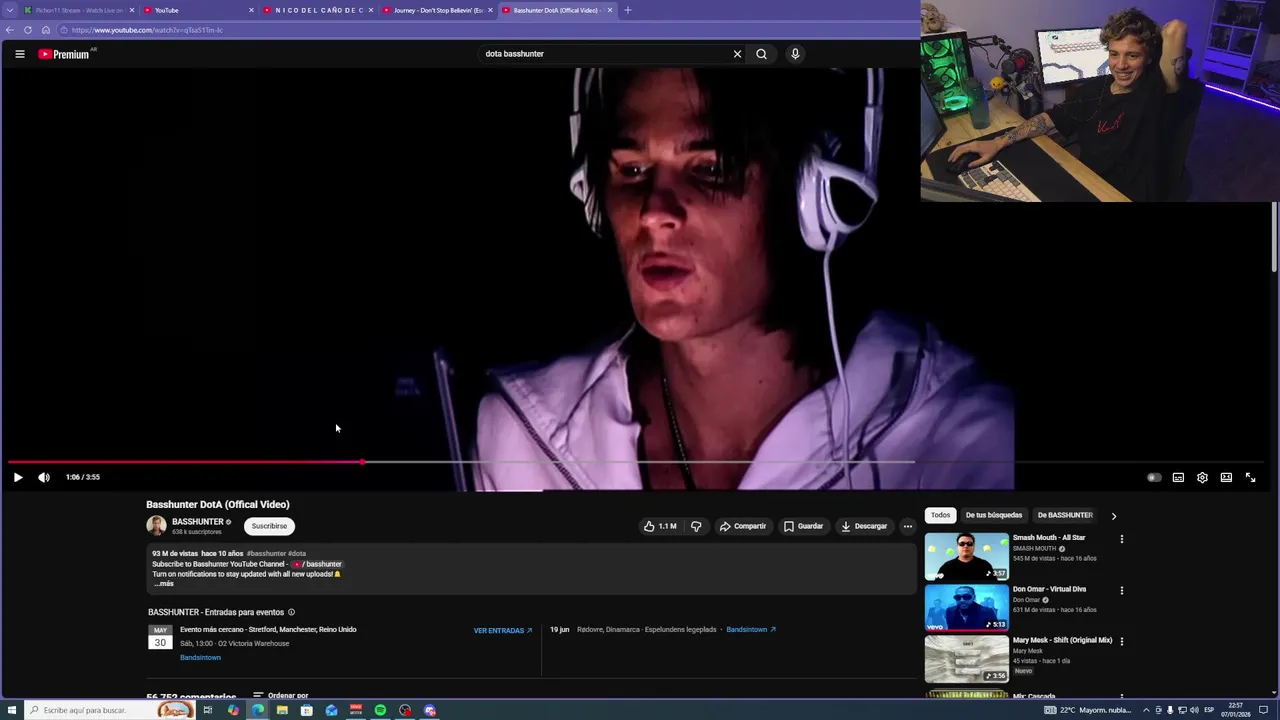Close the Journey browser tab
Image resolution: width=1280 pixels, height=720 pixels.
[x=490, y=10]
